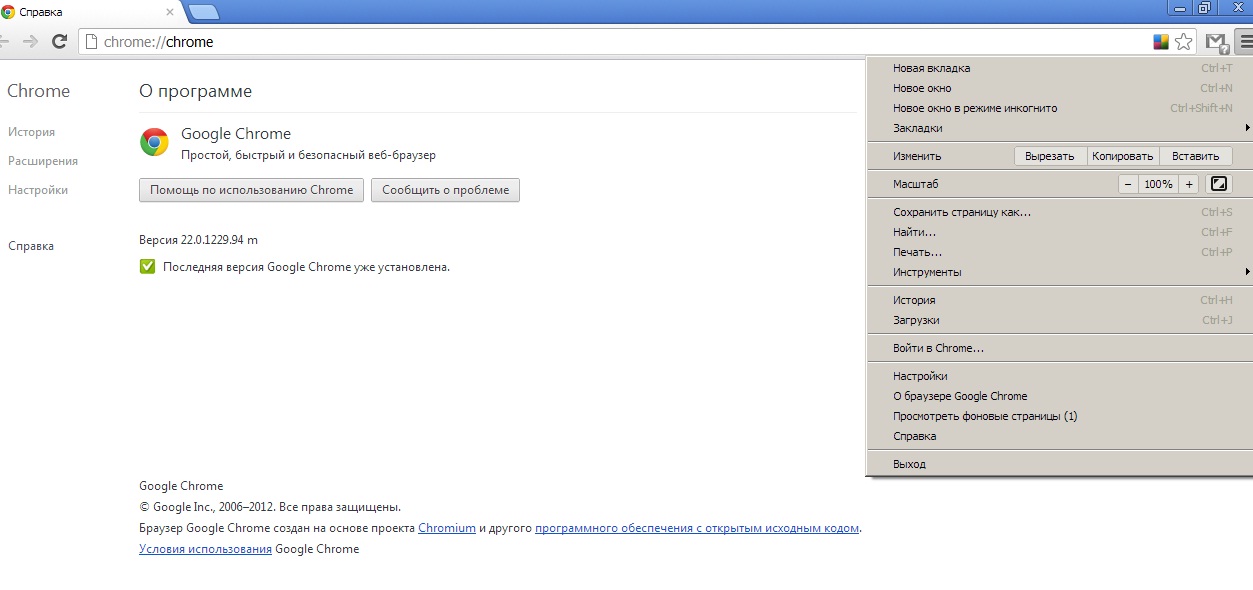Click the Версия 22.0.1229.94 m text
Viewport: 1253px width, 590px height.
[x=198, y=240]
